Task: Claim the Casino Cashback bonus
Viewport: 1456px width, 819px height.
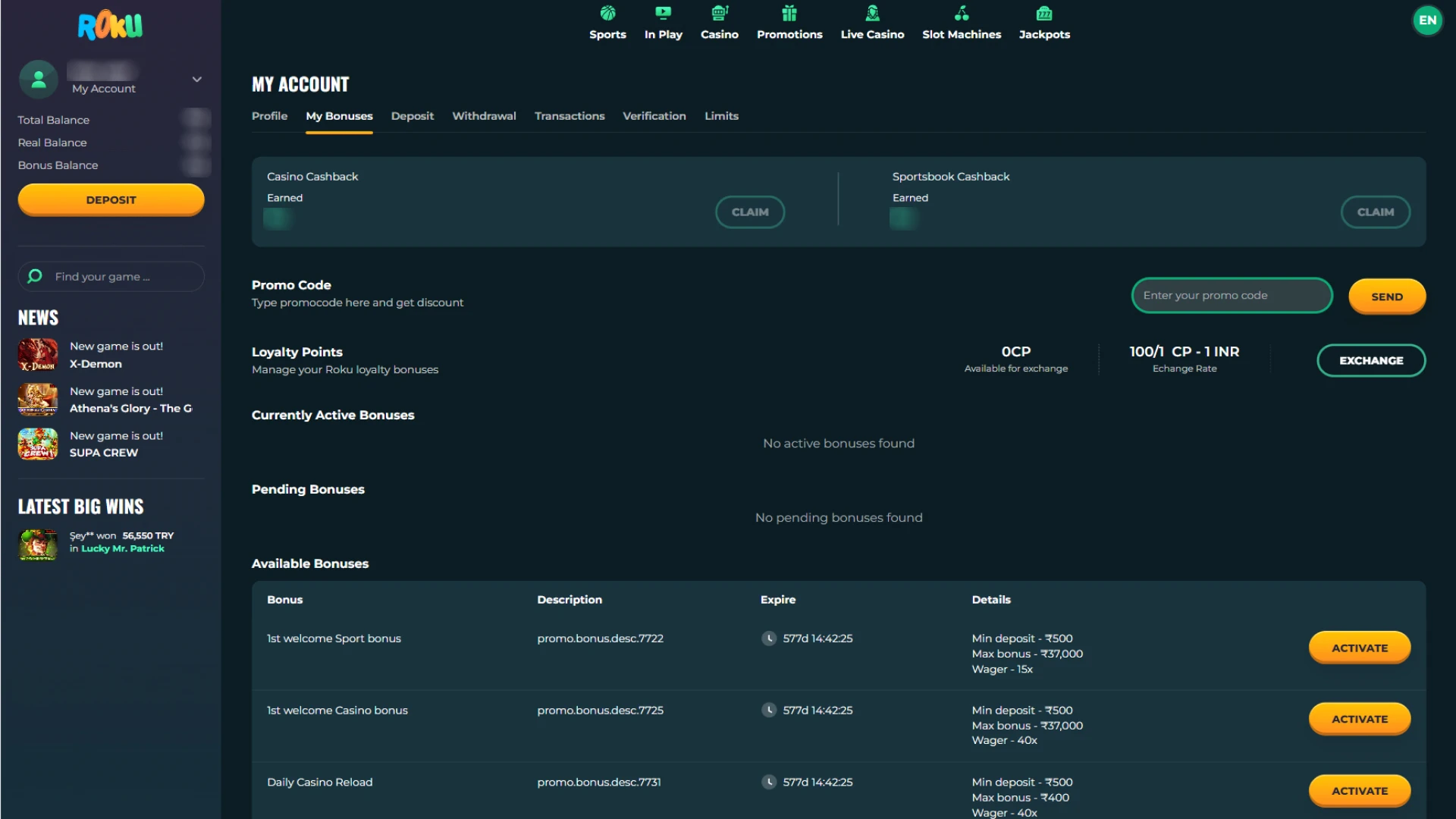Action: [x=750, y=211]
